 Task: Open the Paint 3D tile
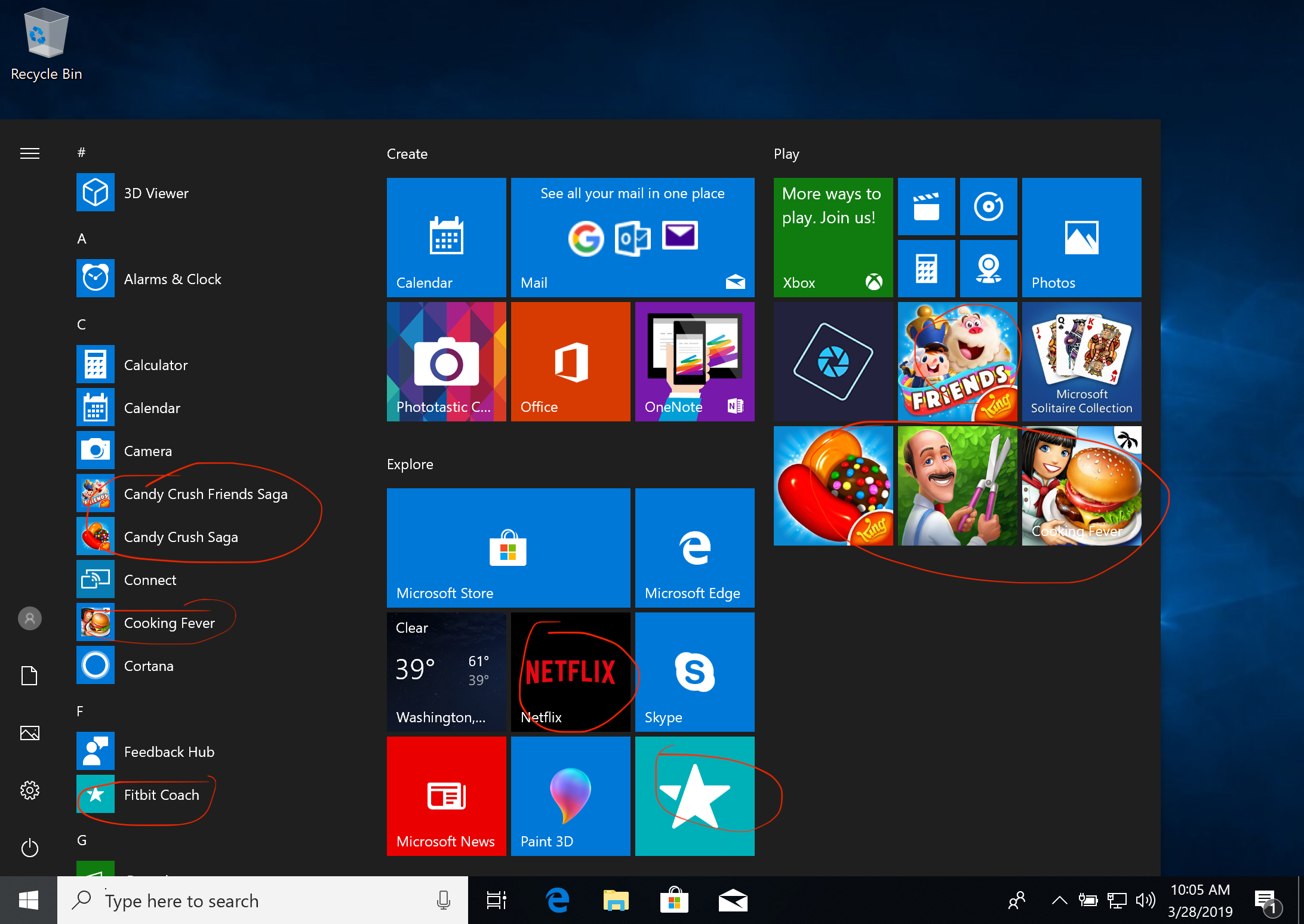570,796
